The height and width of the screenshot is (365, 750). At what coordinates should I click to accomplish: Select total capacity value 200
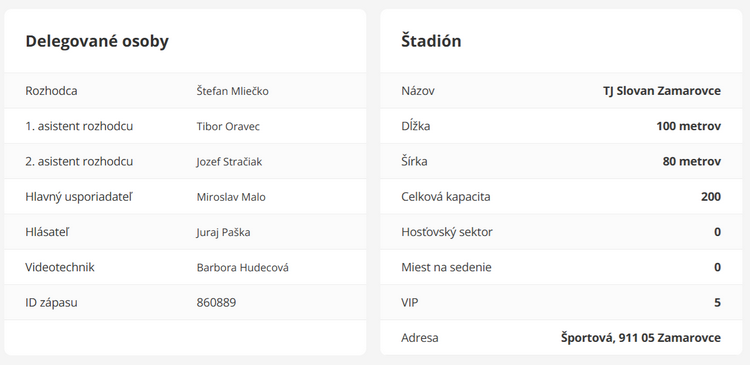711,197
